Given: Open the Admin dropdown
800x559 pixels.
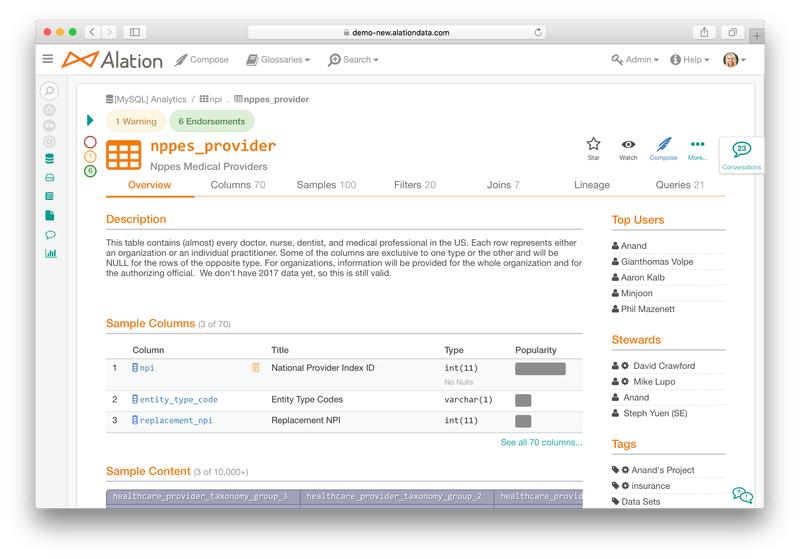Looking at the screenshot, I should coord(635,60).
